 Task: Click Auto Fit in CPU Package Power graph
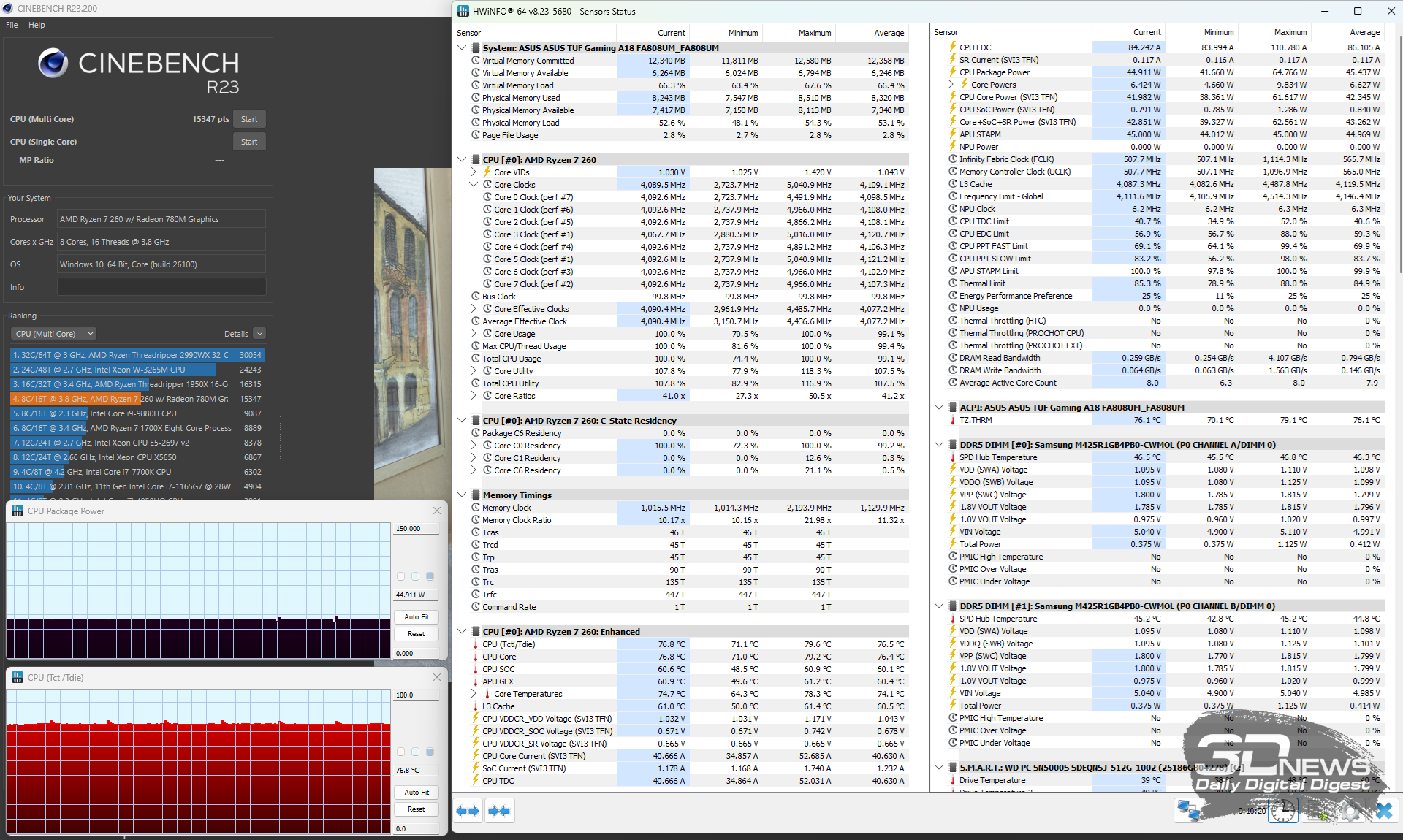pos(417,617)
